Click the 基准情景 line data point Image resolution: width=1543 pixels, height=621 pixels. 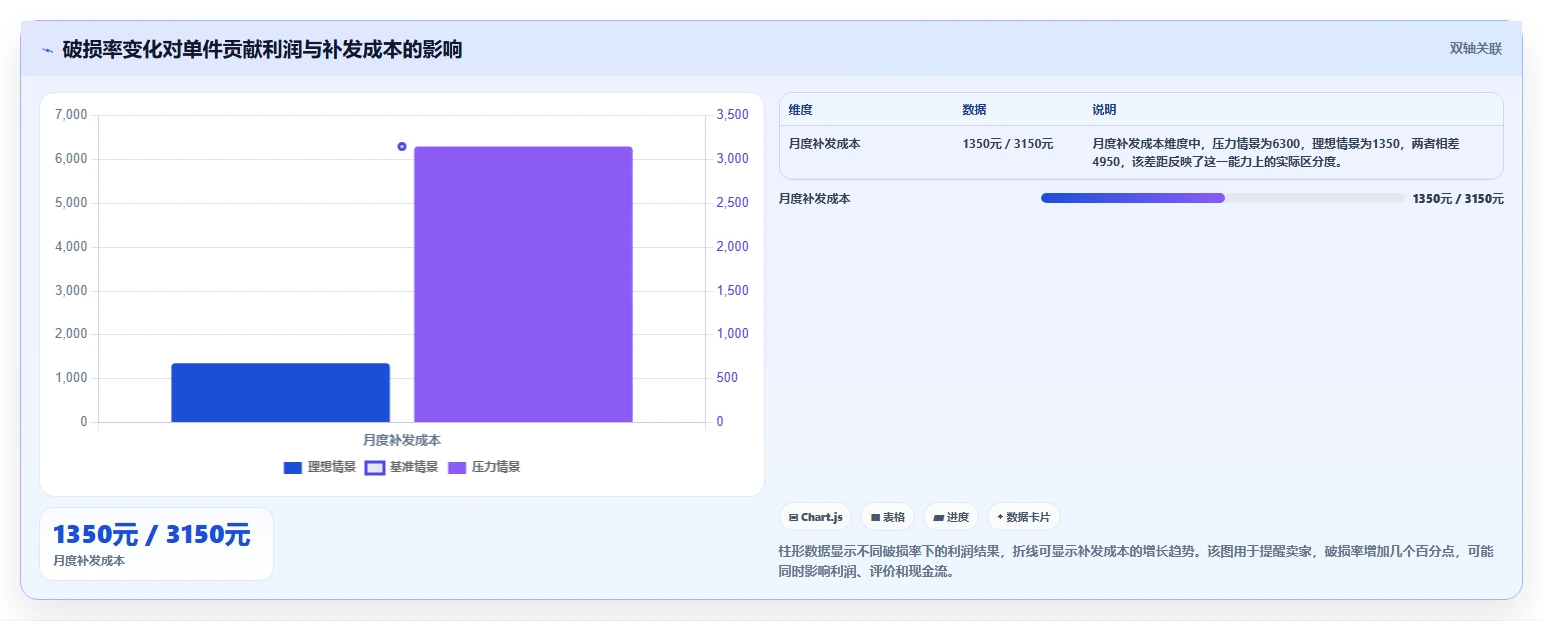click(x=402, y=146)
